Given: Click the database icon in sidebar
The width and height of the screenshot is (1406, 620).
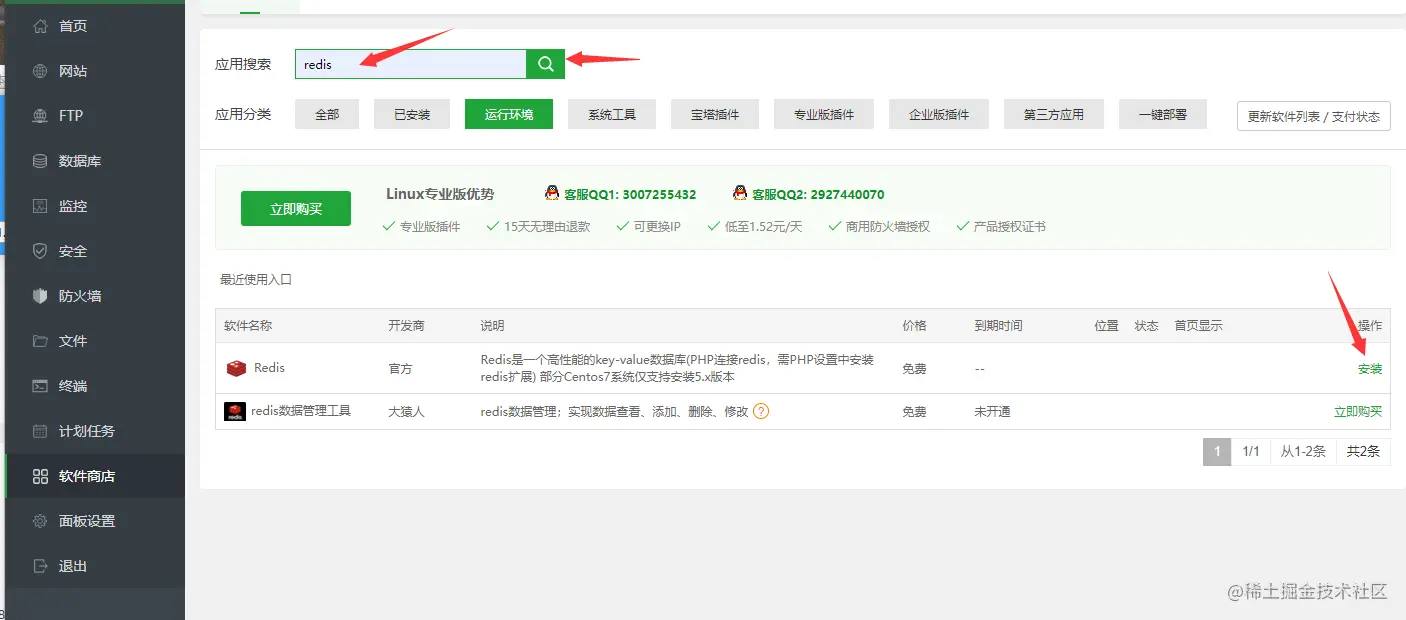Looking at the screenshot, I should 40,161.
